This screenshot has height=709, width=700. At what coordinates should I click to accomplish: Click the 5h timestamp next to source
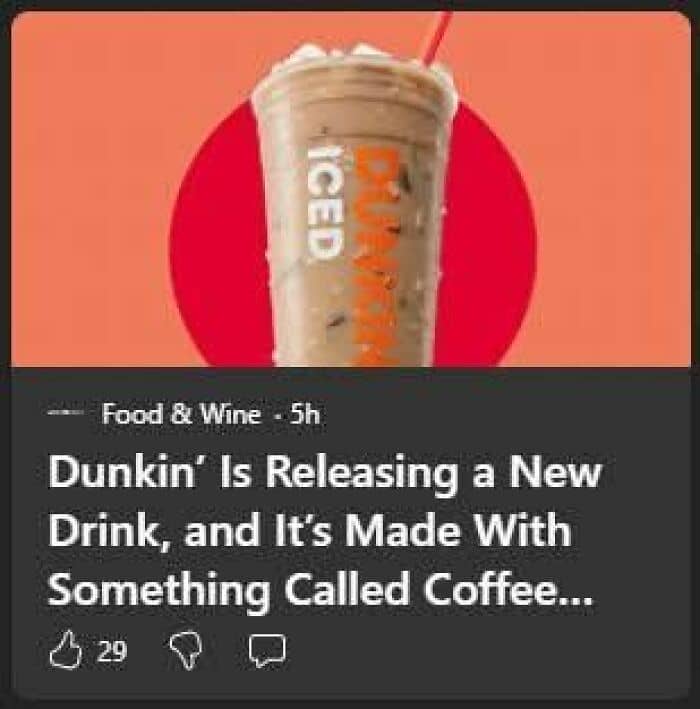coord(304,414)
